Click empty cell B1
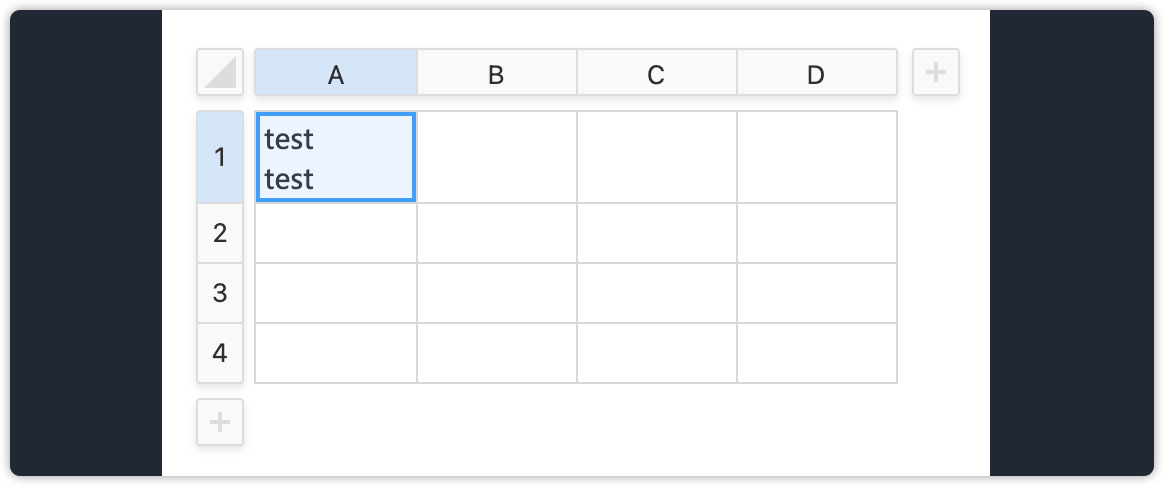The width and height of the screenshot is (1164, 486). point(497,157)
